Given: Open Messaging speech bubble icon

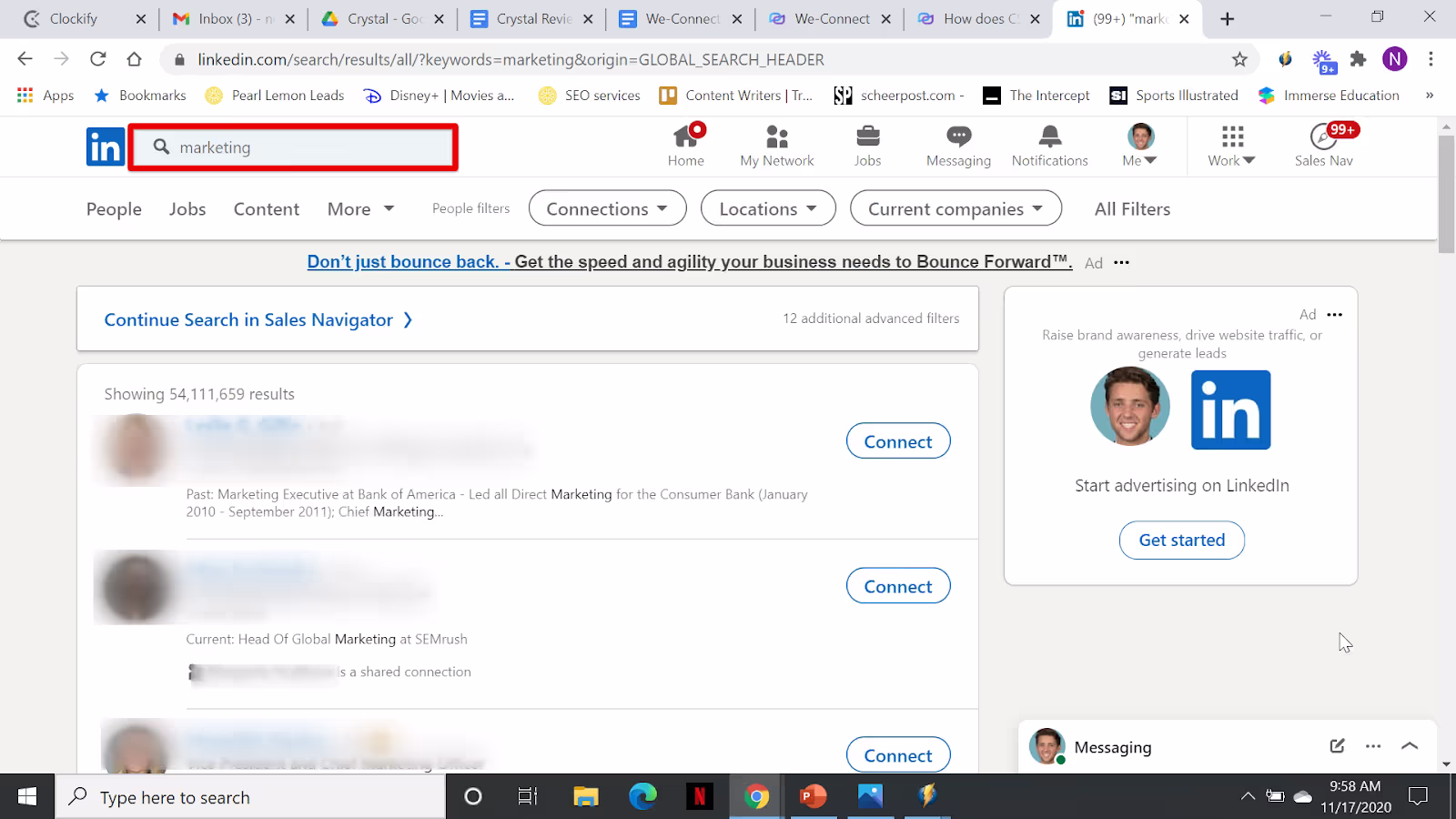Looking at the screenshot, I should click(x=958, y=136).
